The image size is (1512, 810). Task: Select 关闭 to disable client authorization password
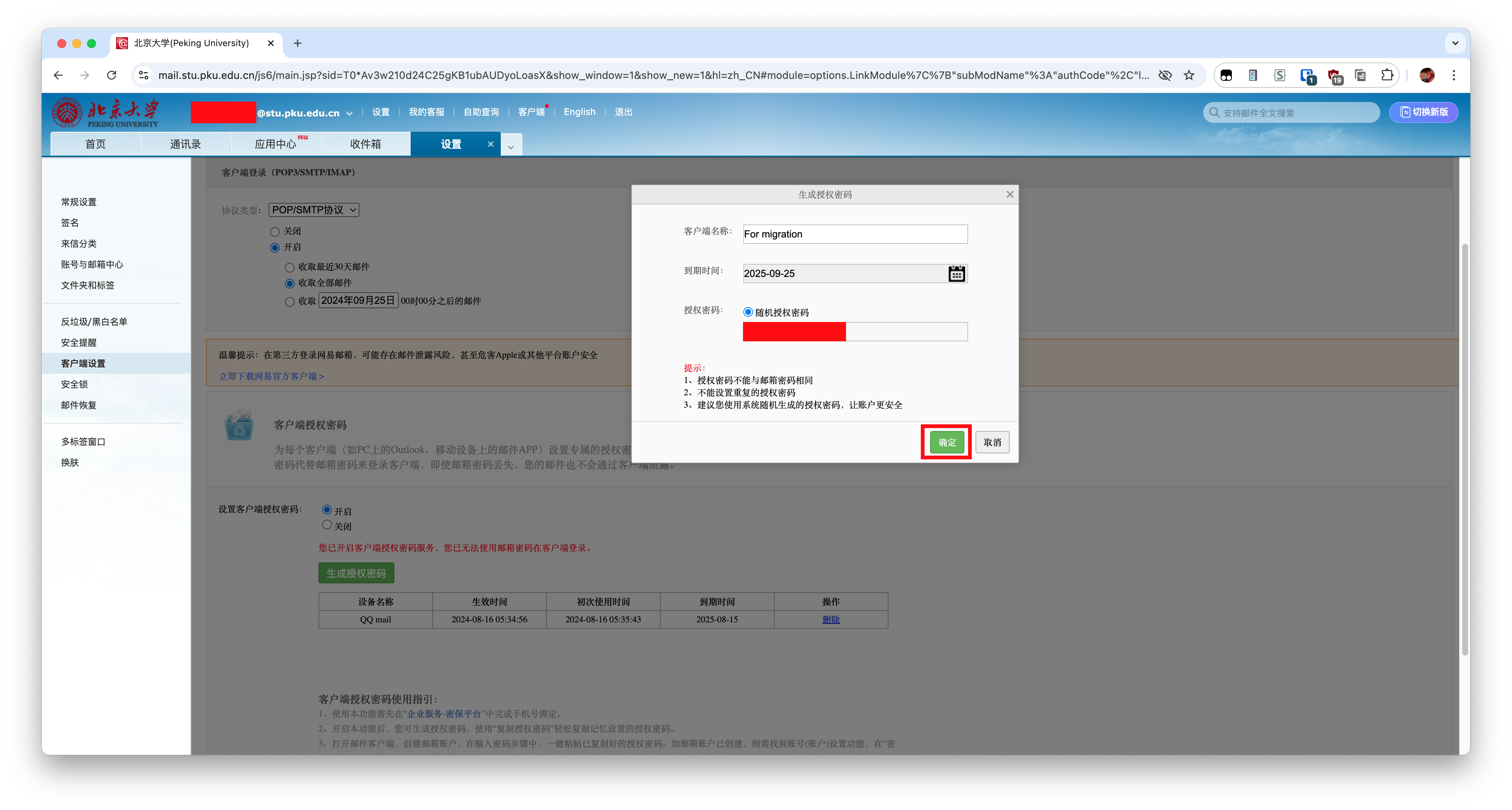[x=327, y=524]
